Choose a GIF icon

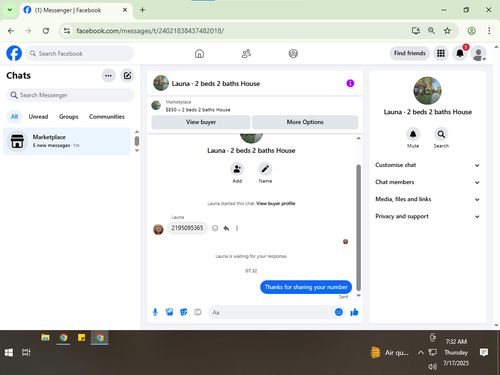198,312
